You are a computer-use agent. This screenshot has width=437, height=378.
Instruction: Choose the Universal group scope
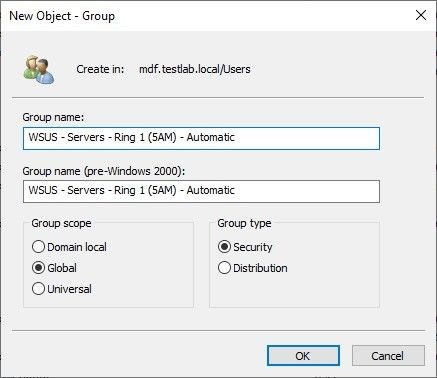62,289
